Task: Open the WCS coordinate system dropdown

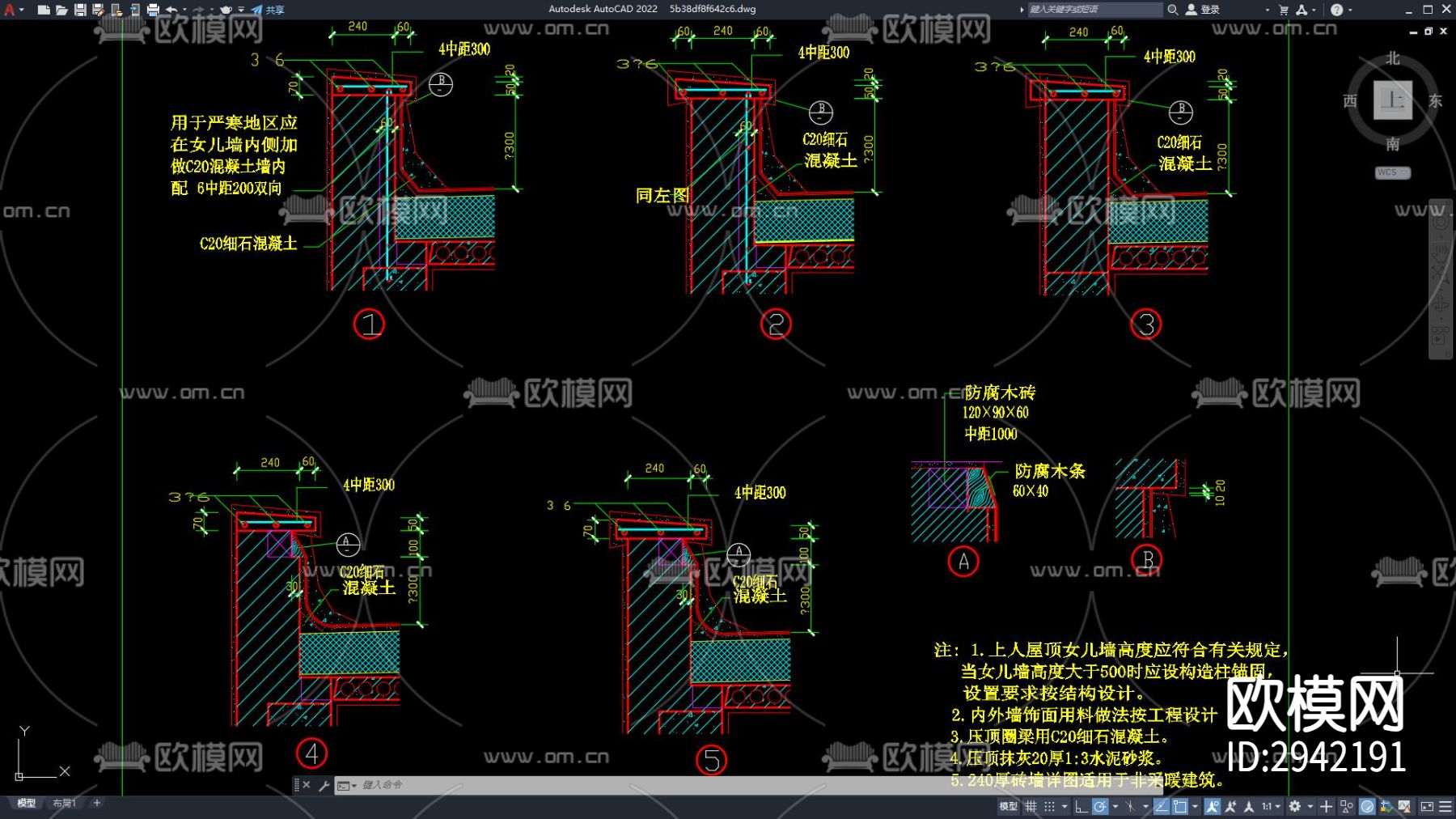Action: pyautogui.click(x=1393, y=172)
